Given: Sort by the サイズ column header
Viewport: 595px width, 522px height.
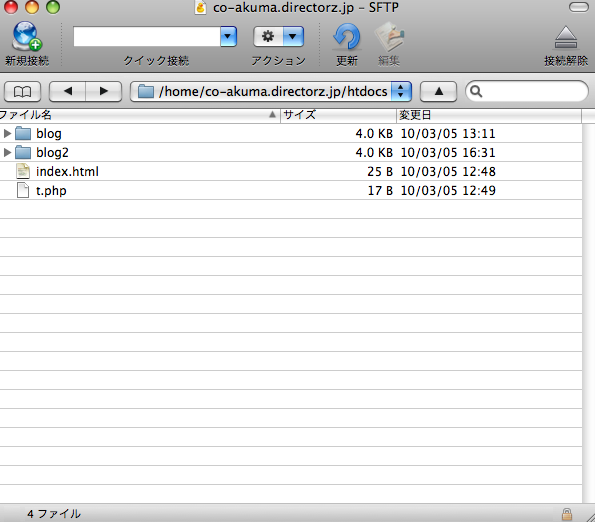Looking at the screenshot, I should [x=338, y=115].
